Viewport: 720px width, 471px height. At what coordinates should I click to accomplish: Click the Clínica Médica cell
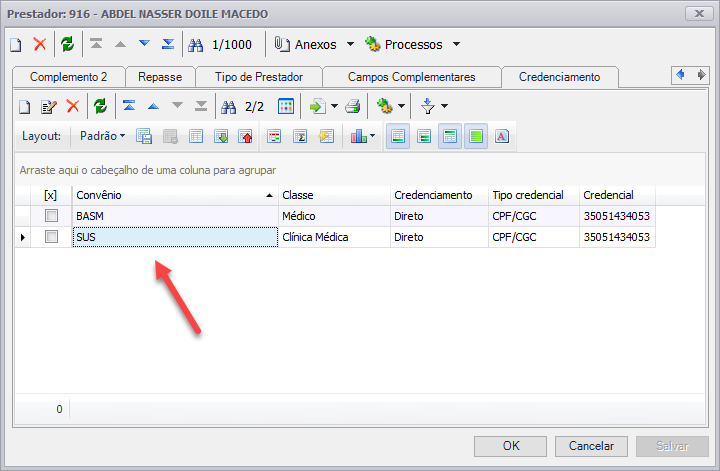[x=334, y=237]
